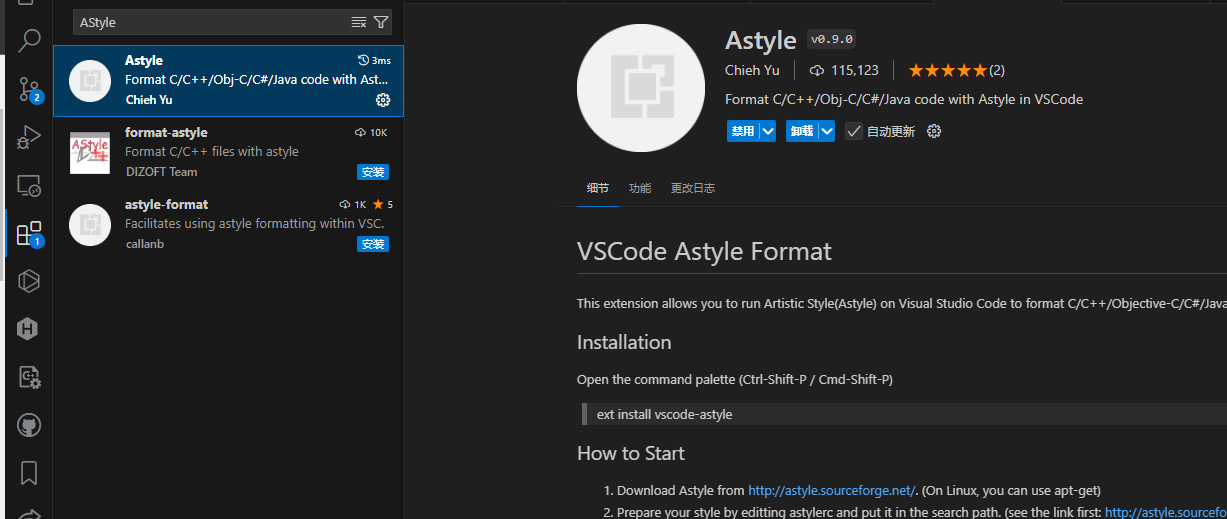Toggle the 自动更新 checkbox
The width and height of the screenshot is (1227, 519).
854,131
